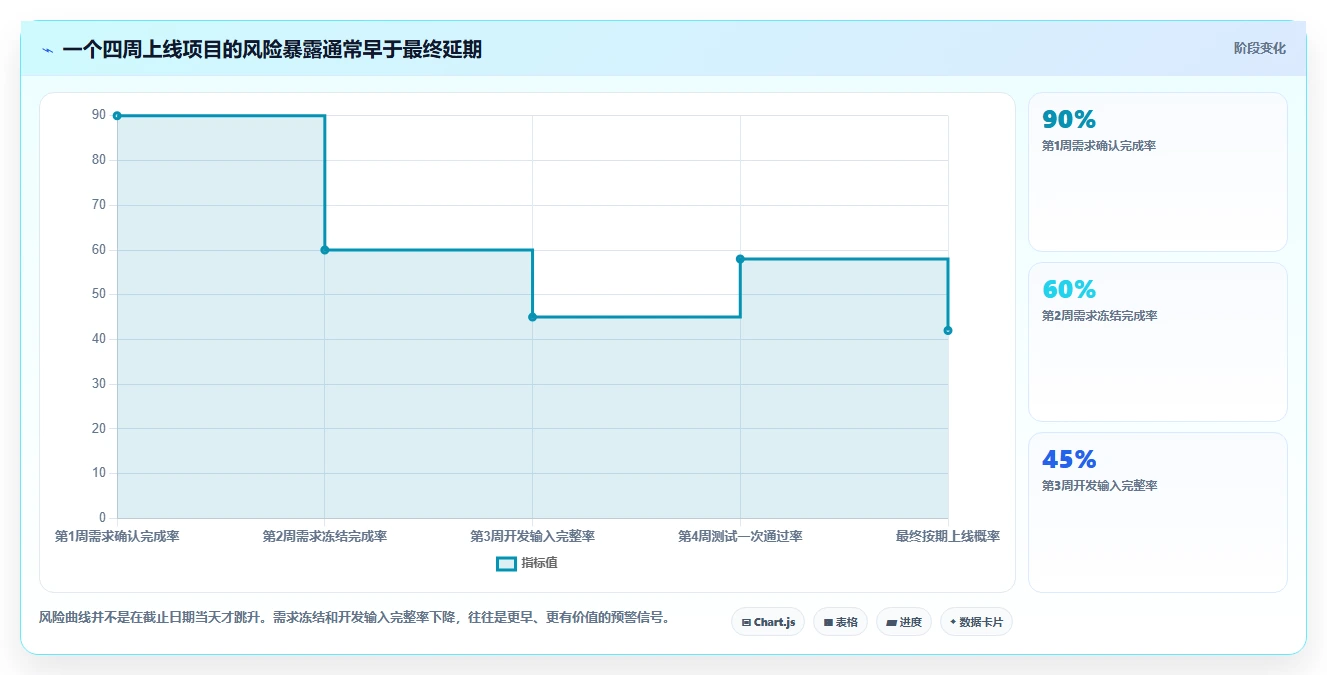Open the 60% stat card
Image resolution: width=1327 pixels, height=675 pixels.
pyautogui.click(x=1158, y=342)
